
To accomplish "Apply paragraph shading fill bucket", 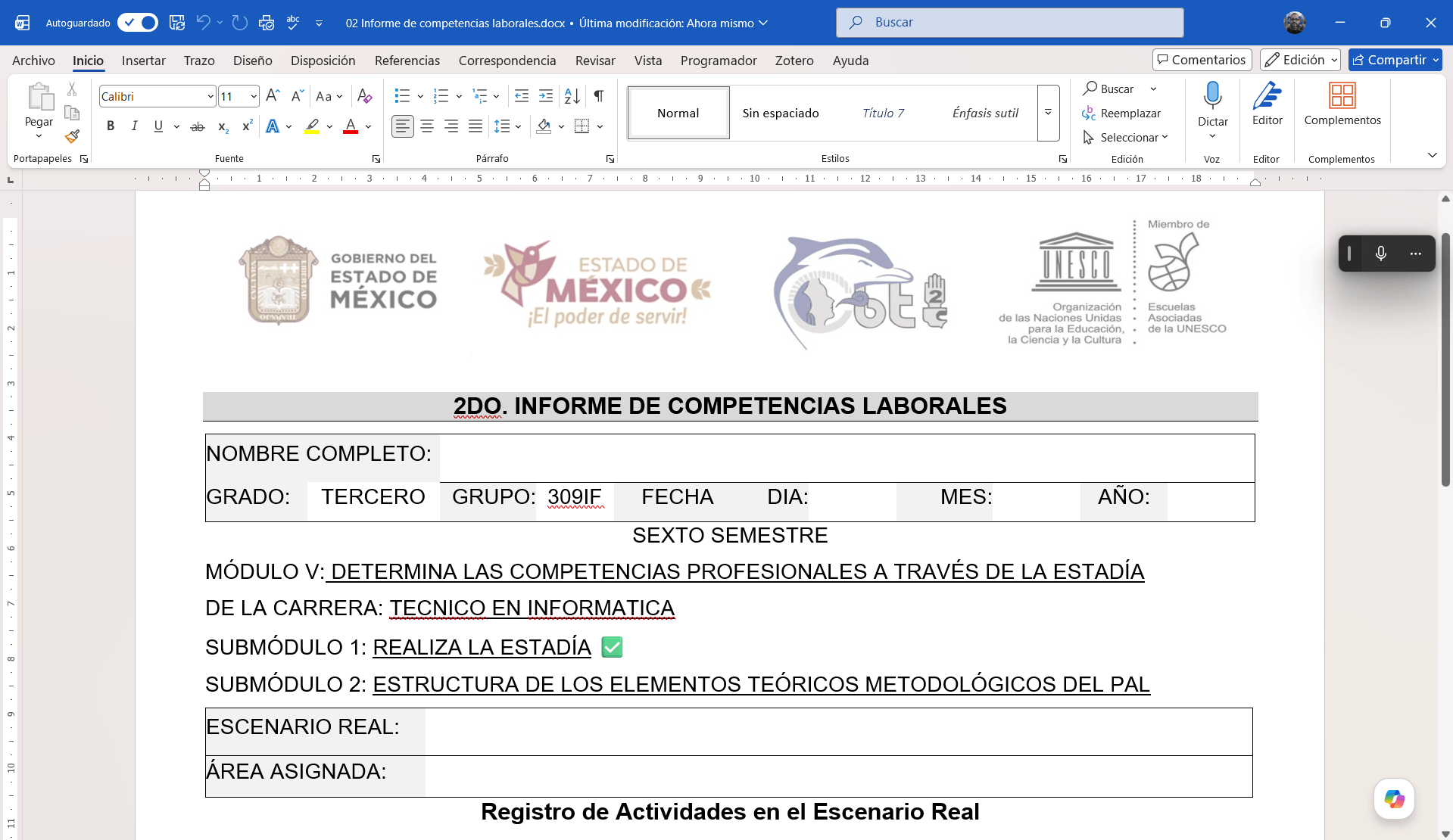I will coord(544,126).
